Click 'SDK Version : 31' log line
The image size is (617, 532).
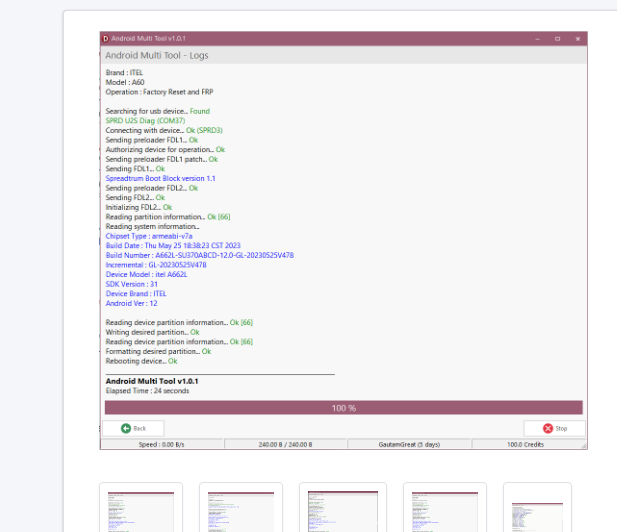[132, 284]
